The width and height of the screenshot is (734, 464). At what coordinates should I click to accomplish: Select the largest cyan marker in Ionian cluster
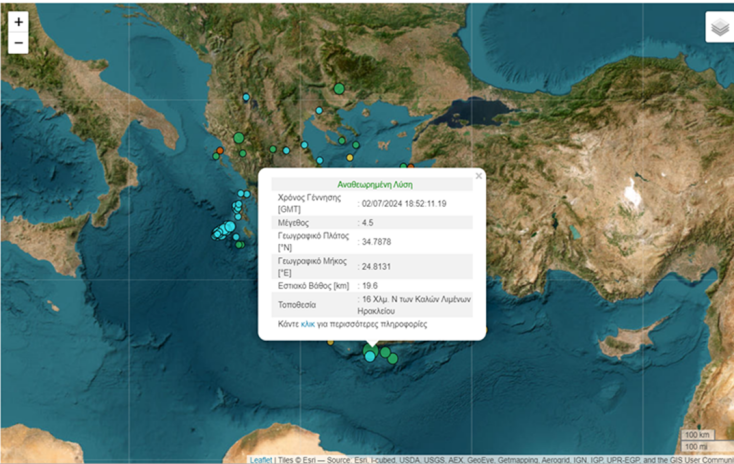[x=230, y=227]
